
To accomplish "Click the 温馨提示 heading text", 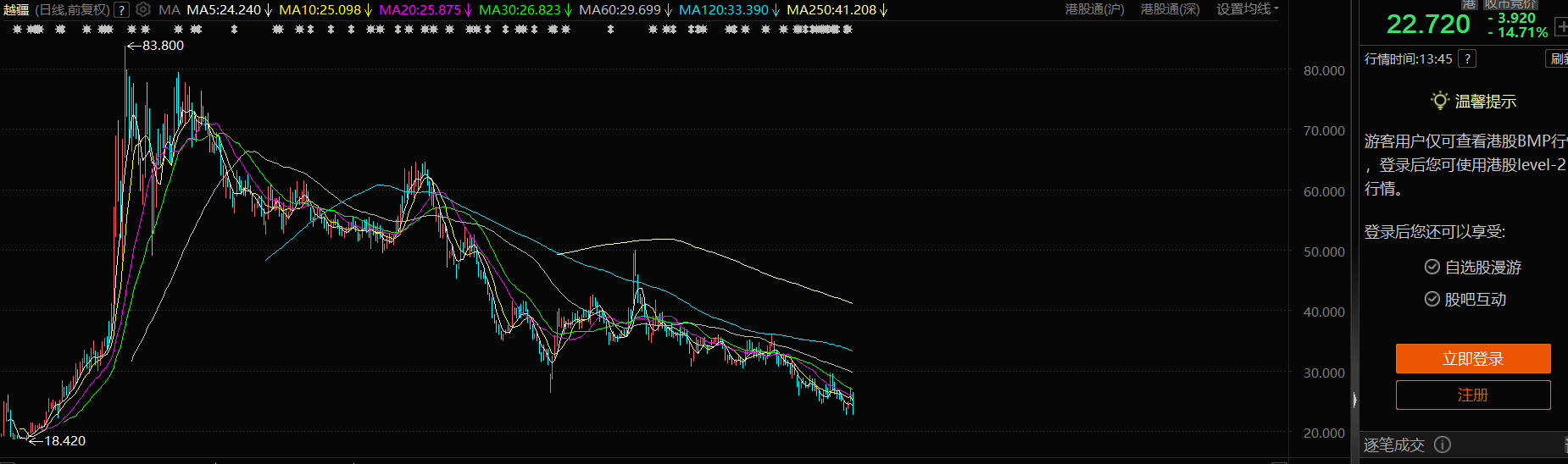I will (x=1486, y=102).
